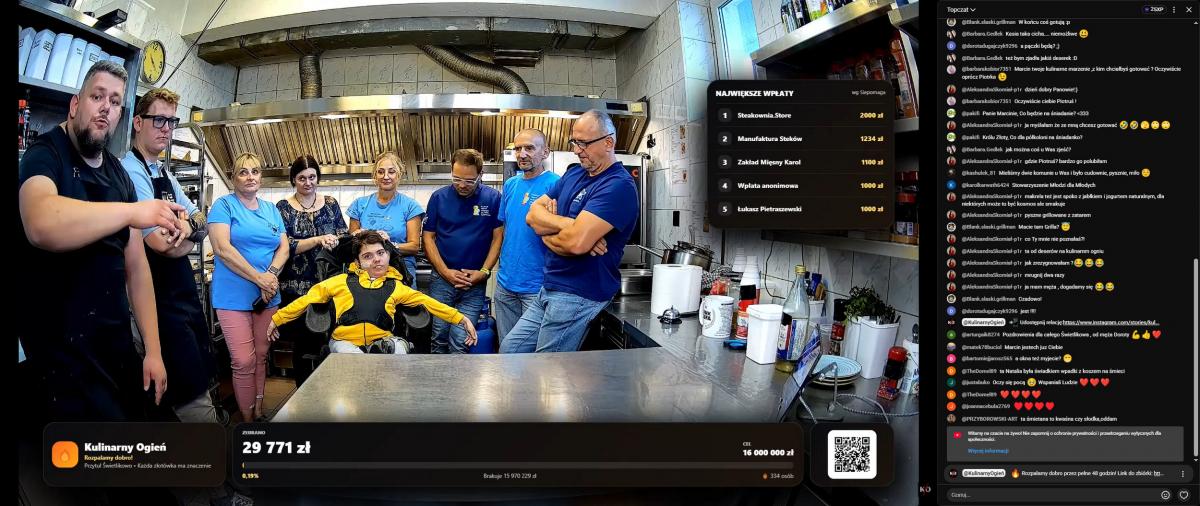Click the Kulinarny Ogień flame logo
The image size is (1200, 506).
pos(65,455)
